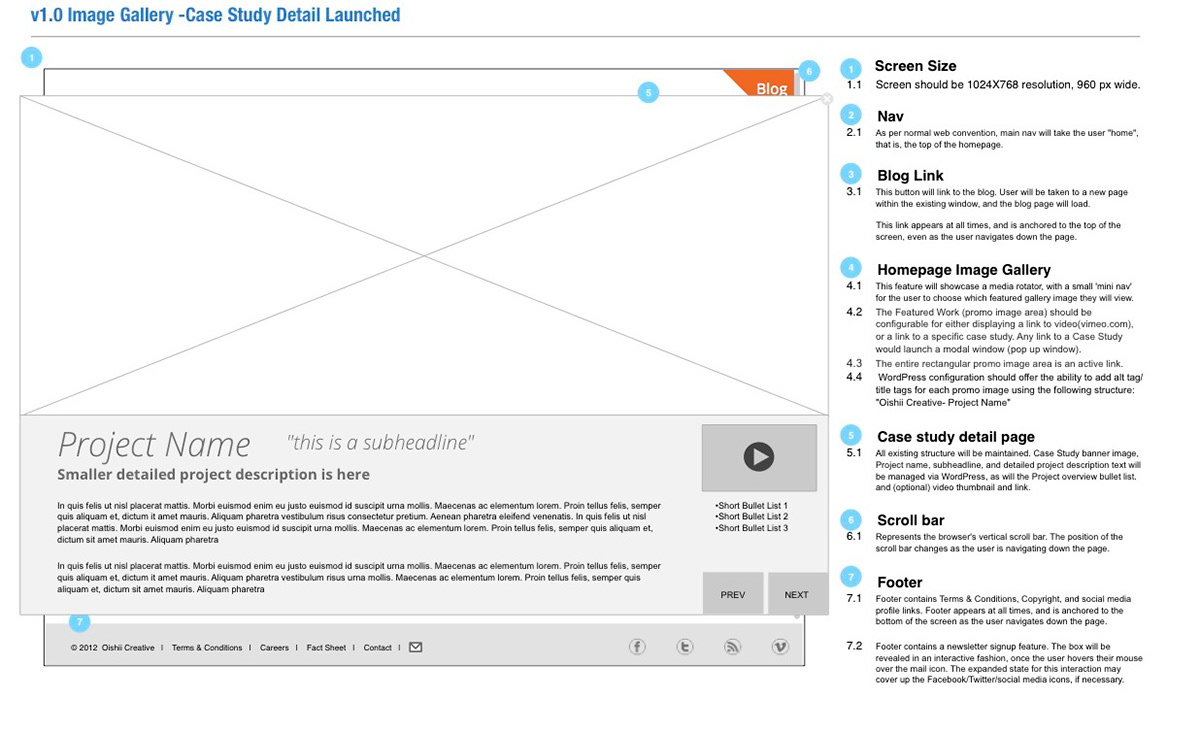Follow the Careers footer link
This screenshot has height=732, width=1200.
pos(274,648)
